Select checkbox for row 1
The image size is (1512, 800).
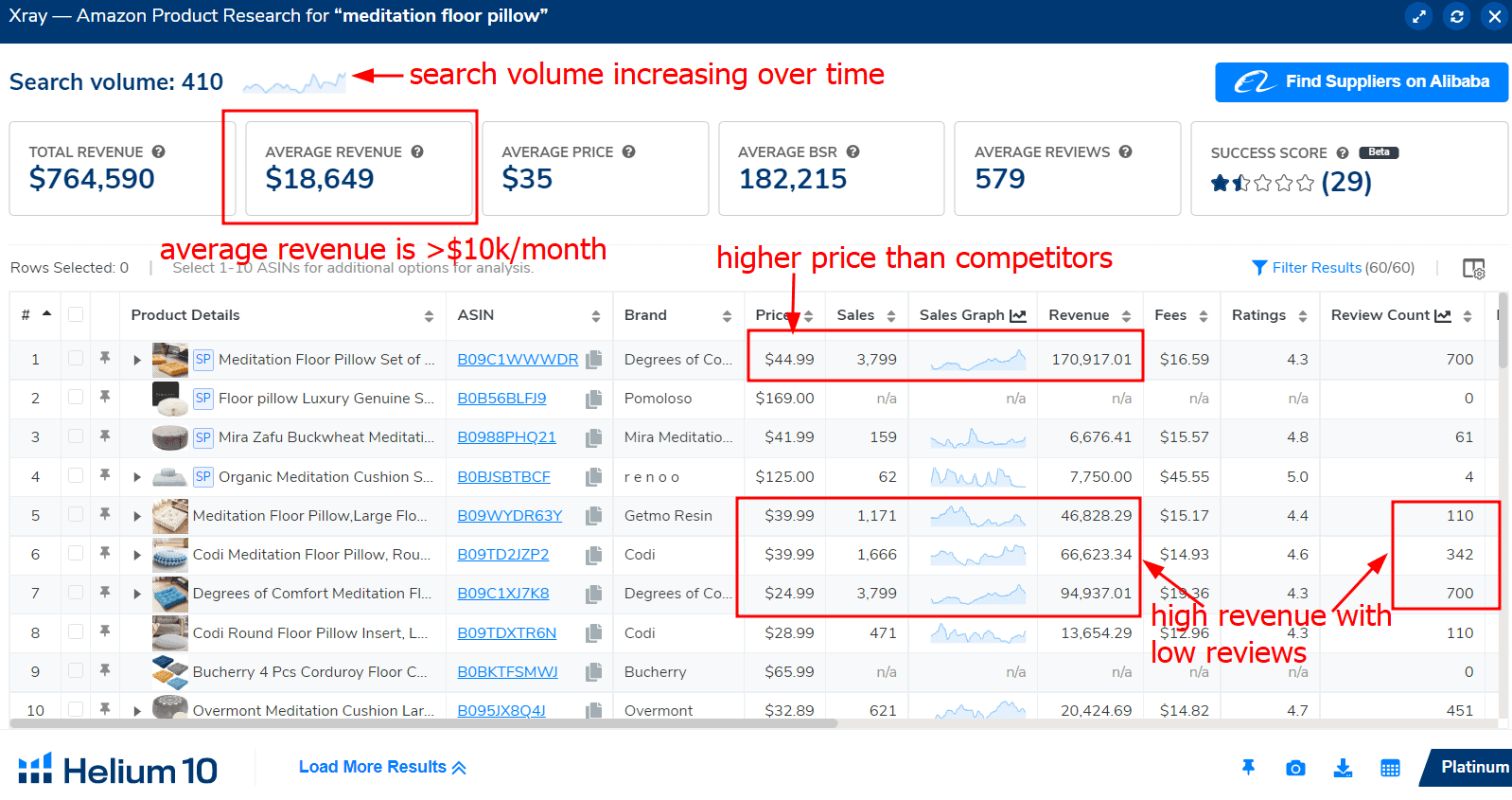76,358
